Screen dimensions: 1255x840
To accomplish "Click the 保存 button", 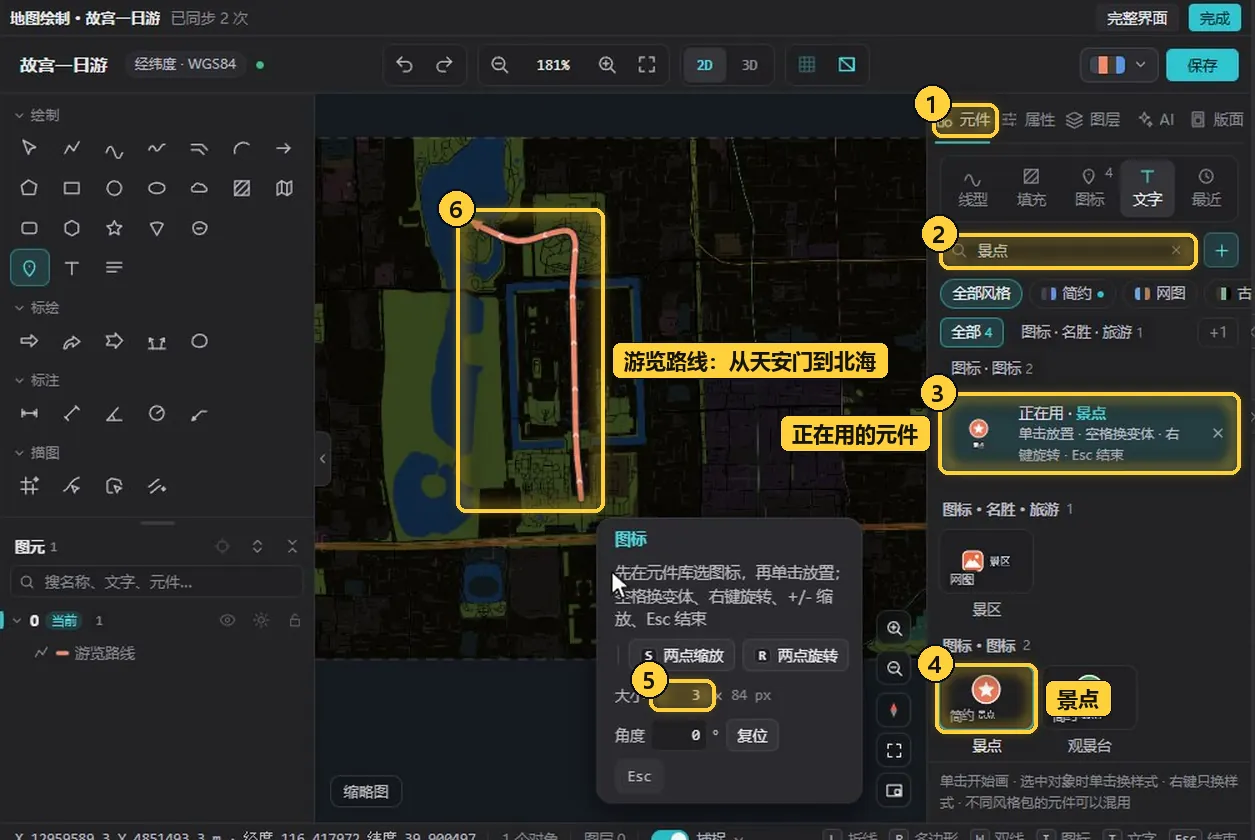I will (1202, 65).
